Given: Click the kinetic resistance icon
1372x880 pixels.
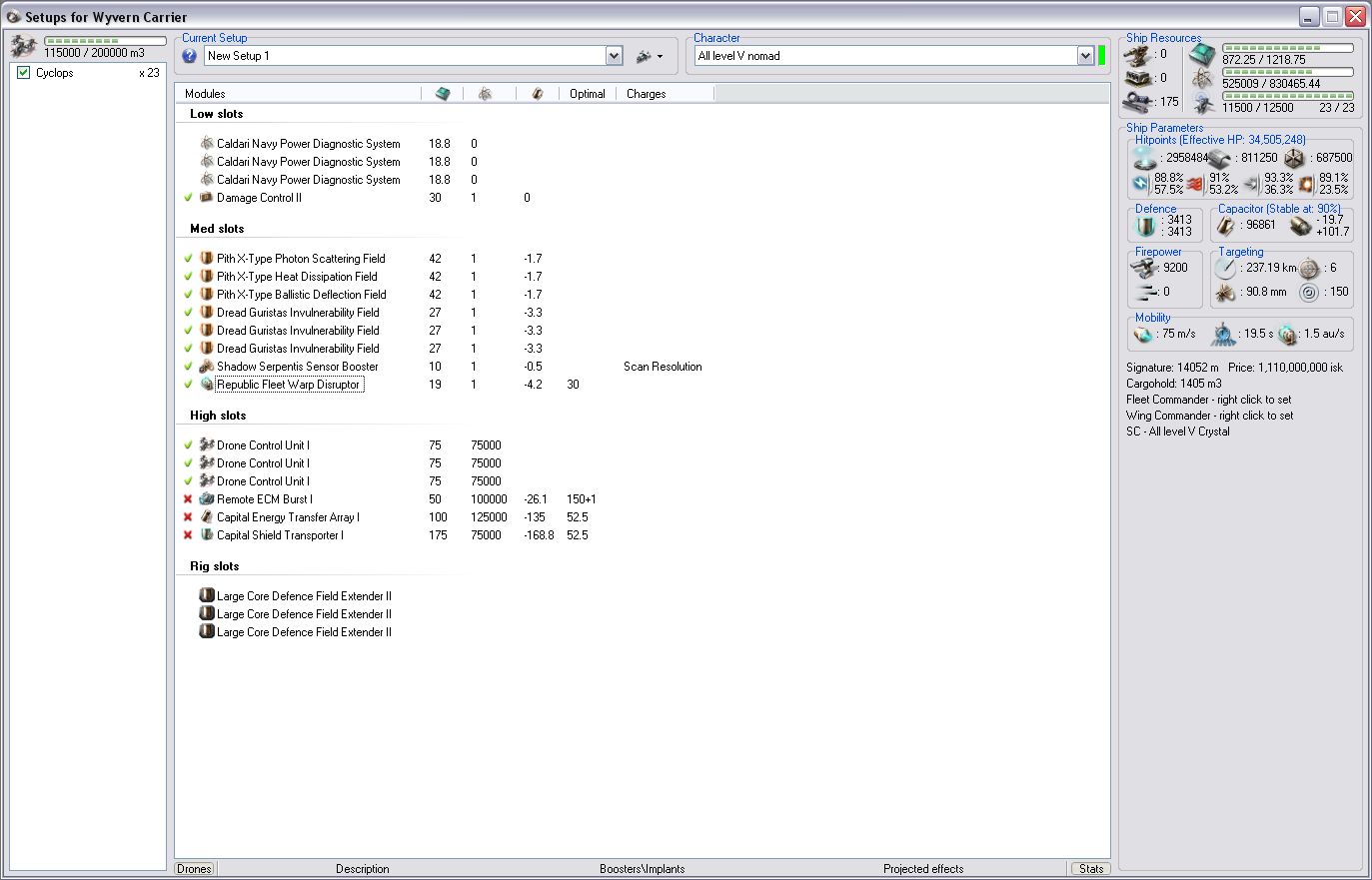Looking at the screenshot, I should [1251, 184].
